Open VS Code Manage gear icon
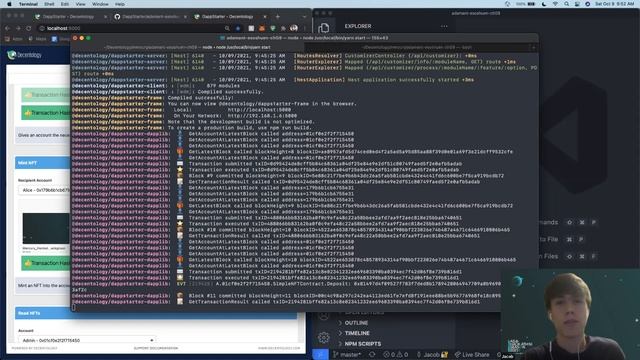640x360 pixels. [324, 338]
